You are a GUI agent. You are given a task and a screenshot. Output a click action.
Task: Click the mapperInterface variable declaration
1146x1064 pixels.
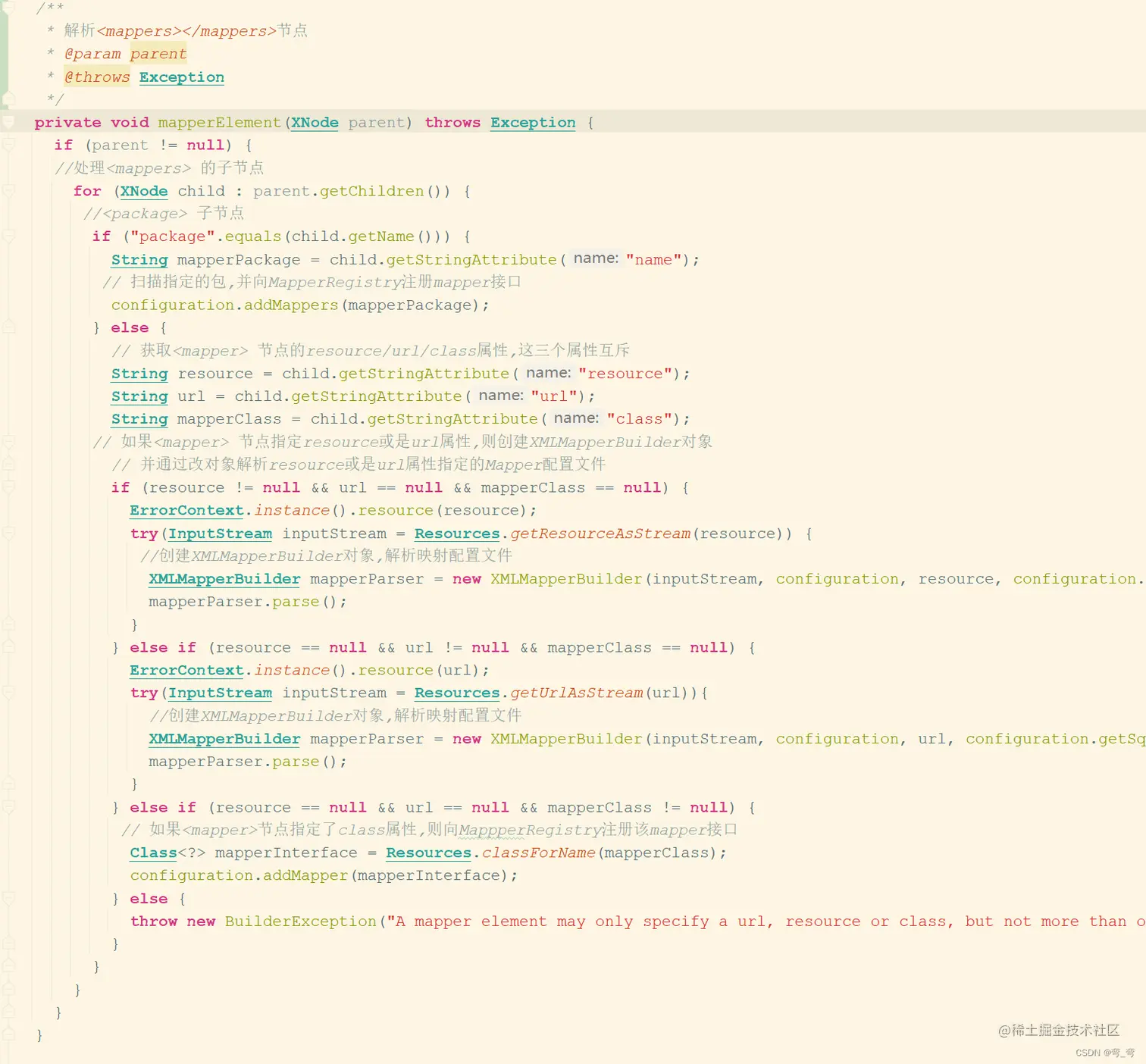tap(286, 853)
